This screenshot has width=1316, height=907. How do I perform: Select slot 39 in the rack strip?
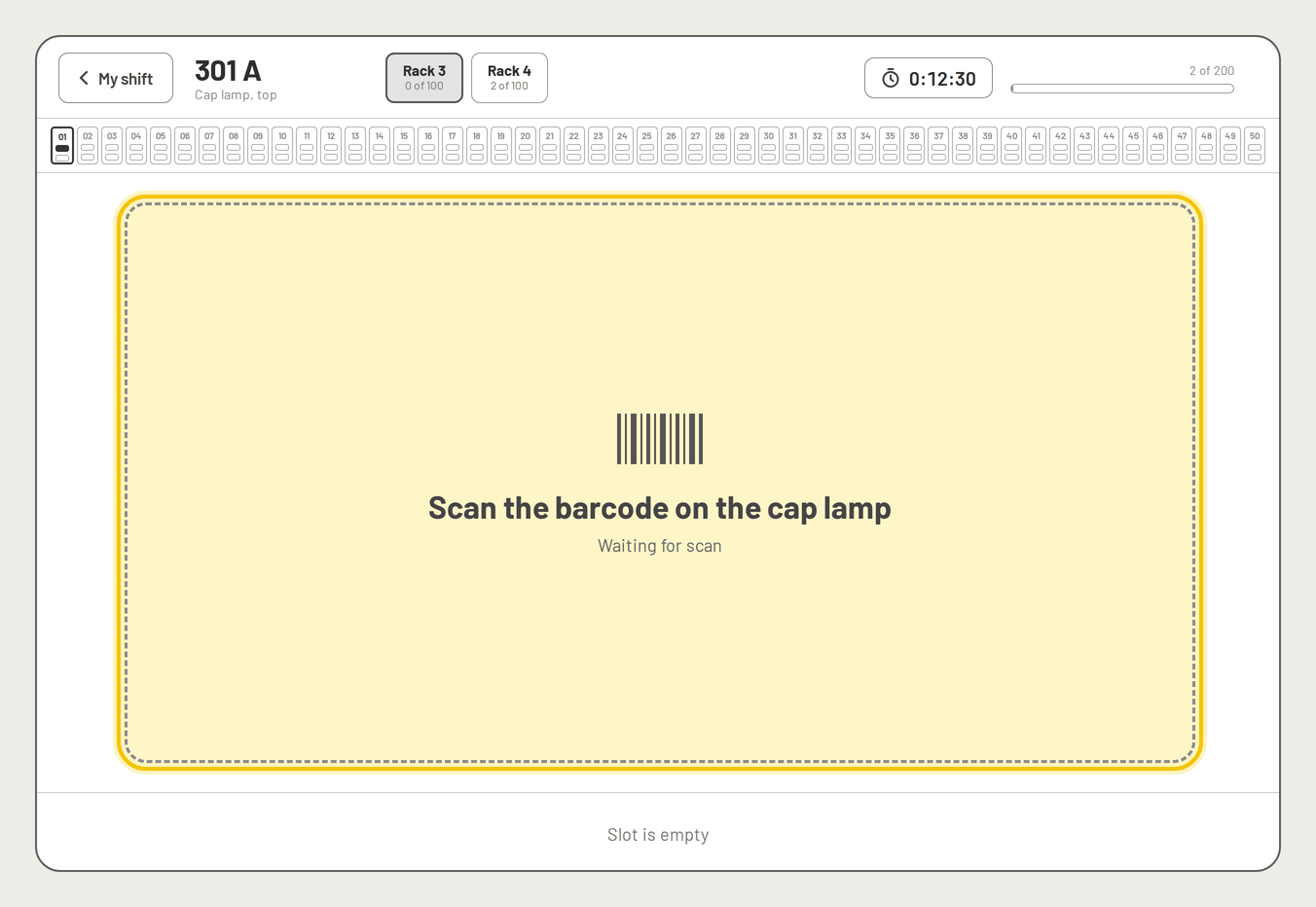click(x=988, y=146)
